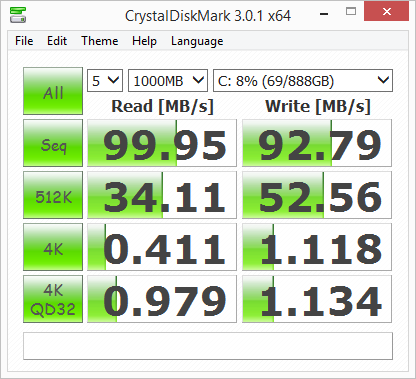Open the Edit menu

point(57,41)
